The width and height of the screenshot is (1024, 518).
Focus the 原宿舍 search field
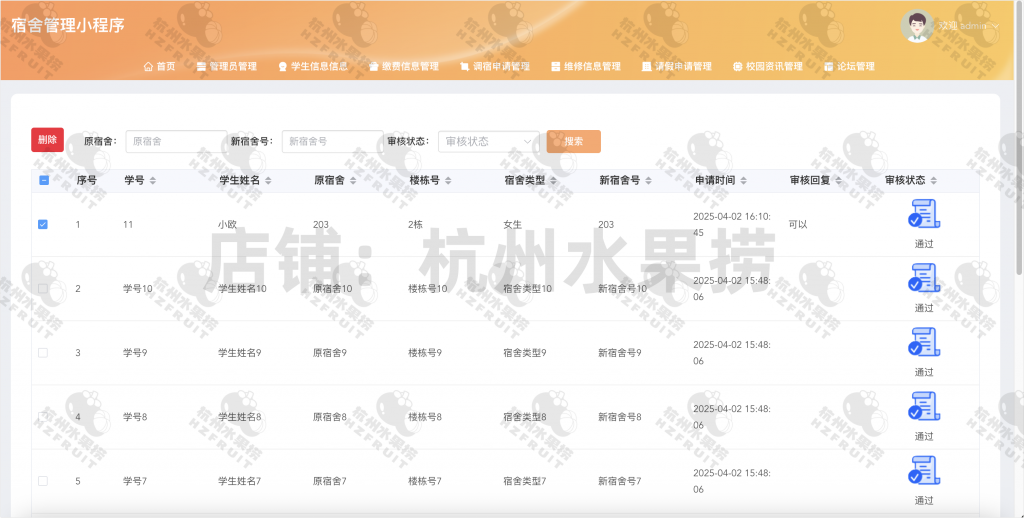176,141
